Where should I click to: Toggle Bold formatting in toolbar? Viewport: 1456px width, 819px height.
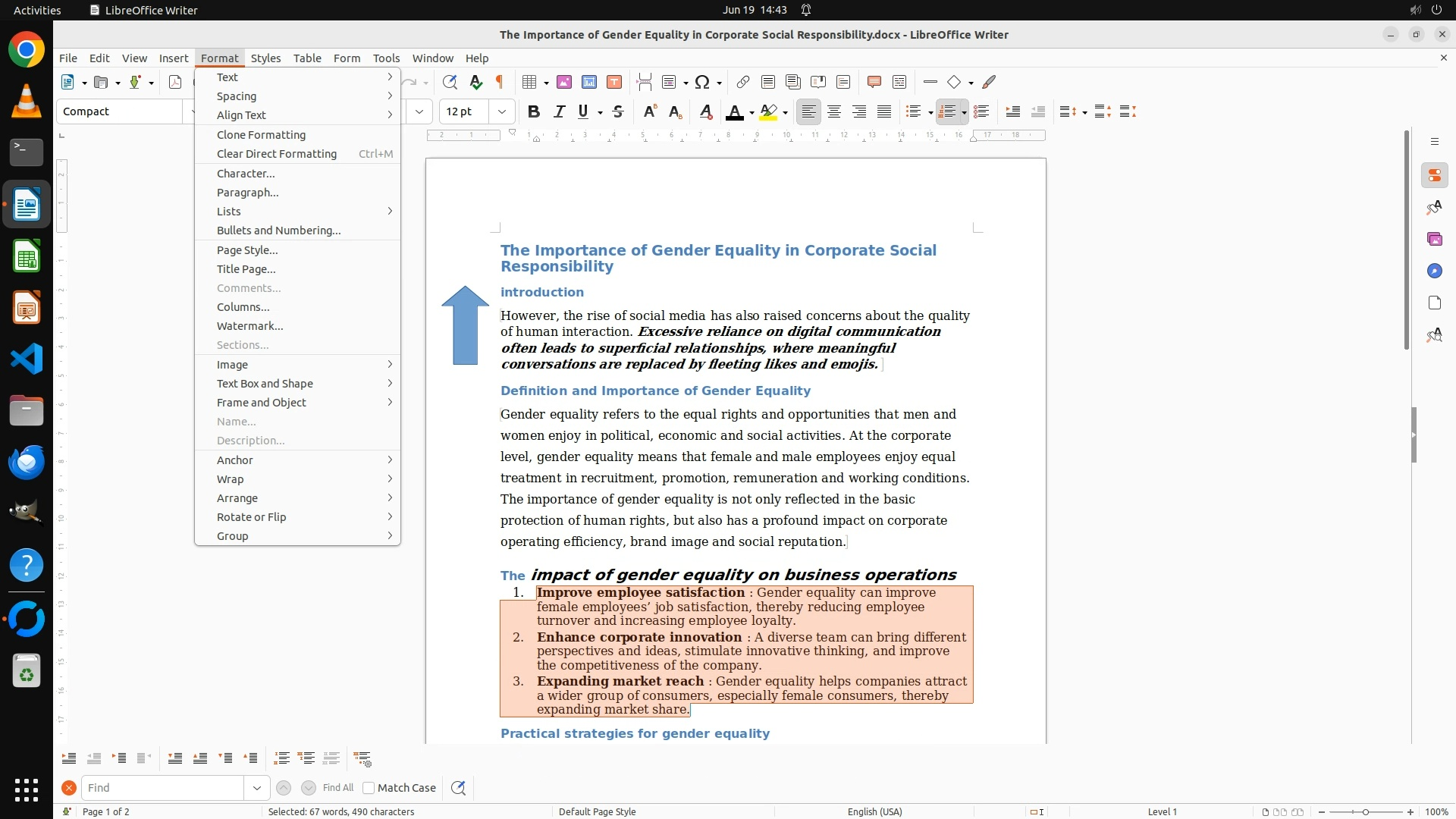click(534, 111)
